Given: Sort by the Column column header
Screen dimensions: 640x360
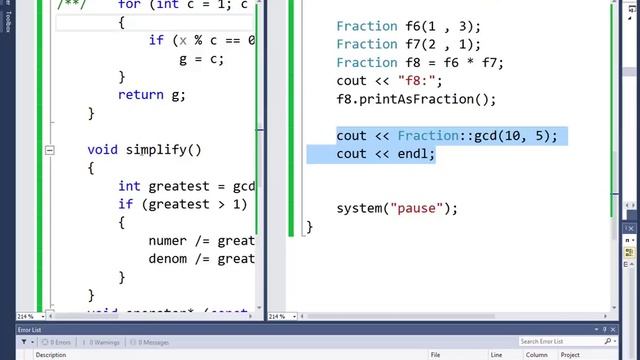Looking at the screenshot, I should (536, 355).
